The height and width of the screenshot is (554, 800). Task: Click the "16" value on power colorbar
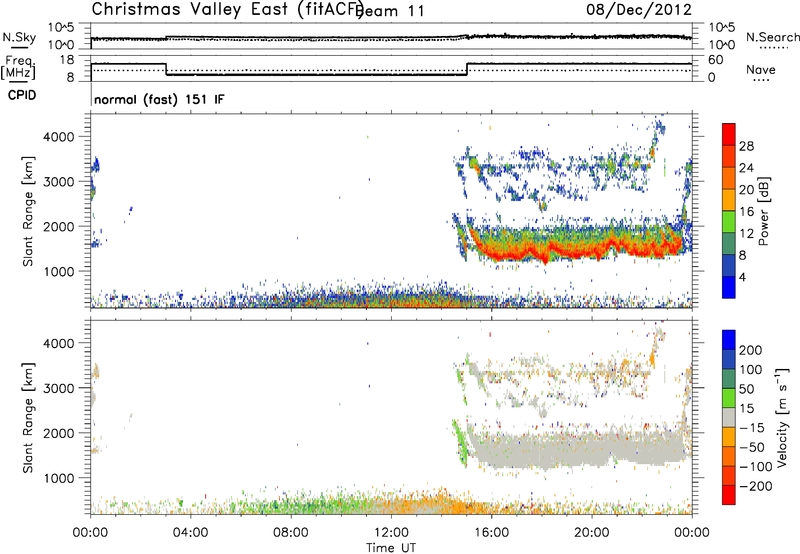click(x=746, y=212)
